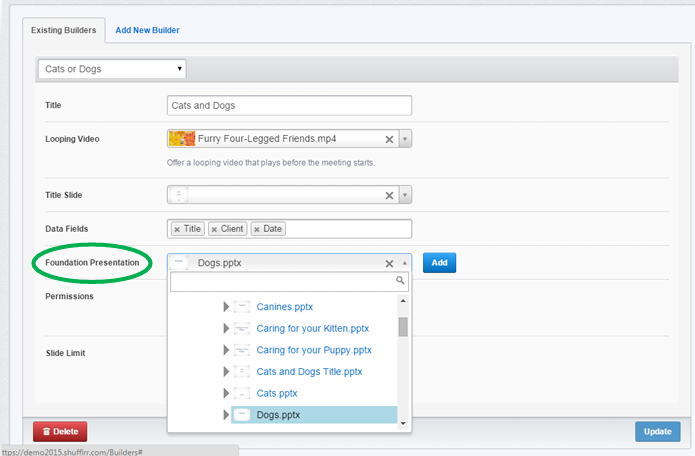
Task: Open the Title Slide dropdown arrow
Action: click(405, 195)
